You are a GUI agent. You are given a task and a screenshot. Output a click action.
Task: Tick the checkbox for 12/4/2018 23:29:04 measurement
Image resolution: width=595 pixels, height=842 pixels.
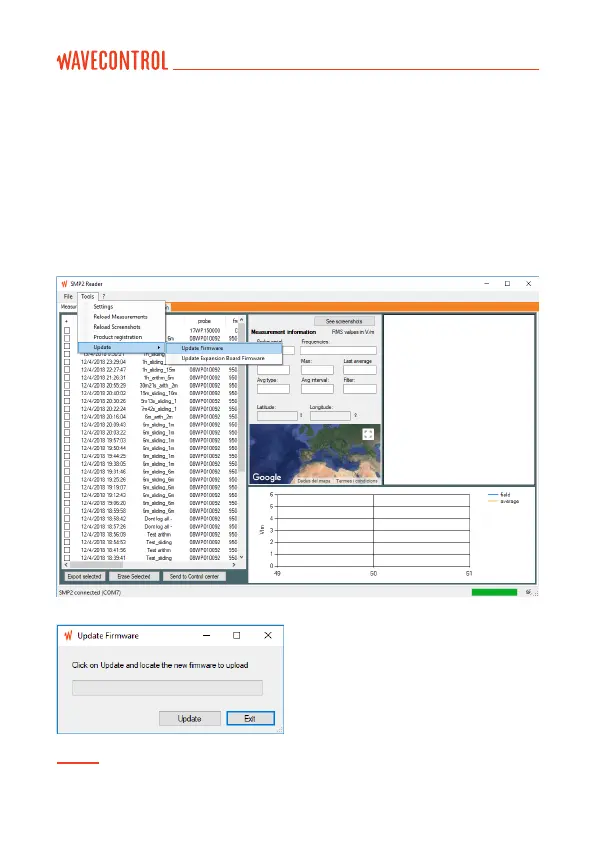point(67,362)
